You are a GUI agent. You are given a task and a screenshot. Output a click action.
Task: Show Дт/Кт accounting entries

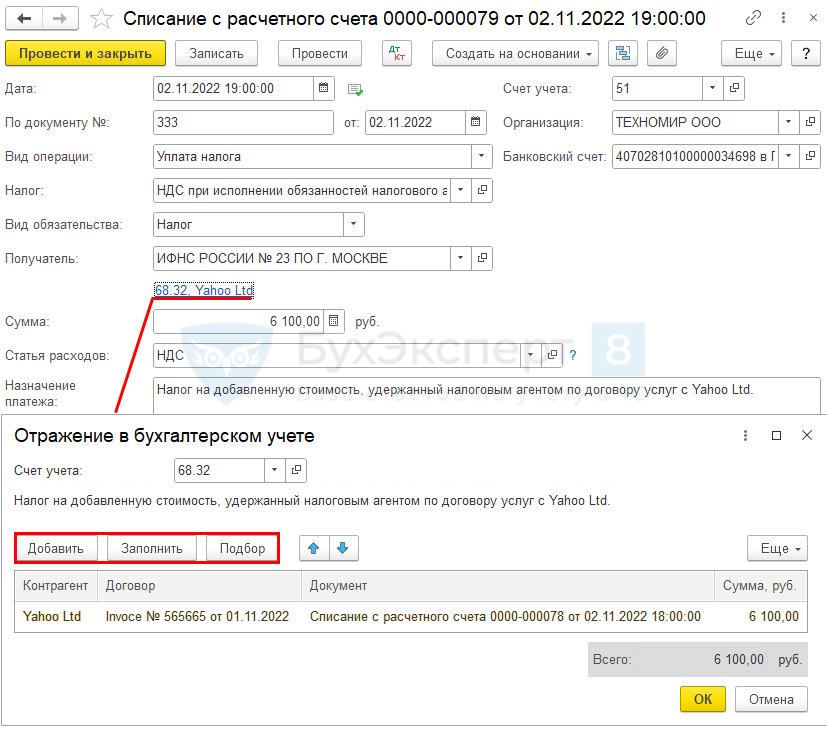pyautogui.click(x=396, y=54)
